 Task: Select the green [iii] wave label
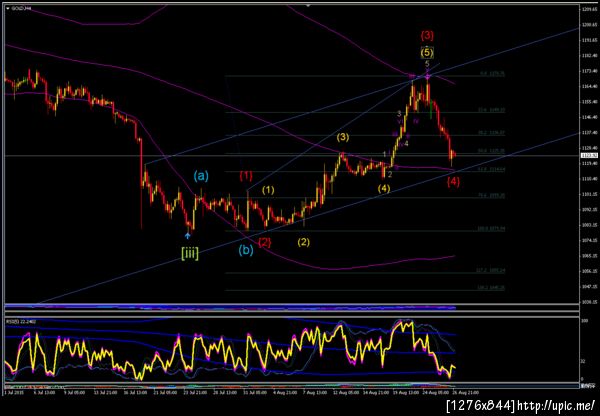click(x=189, y=254)
